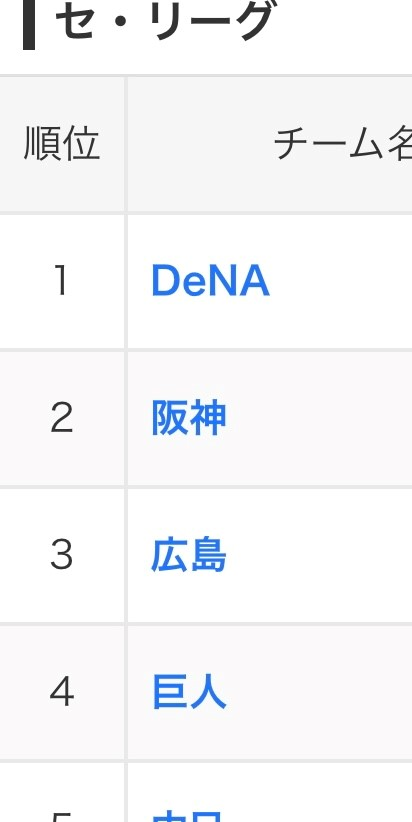412x822 pixels.
Task: Click the divider between 順位 and チーム名 headers
Action: [126, 145]
